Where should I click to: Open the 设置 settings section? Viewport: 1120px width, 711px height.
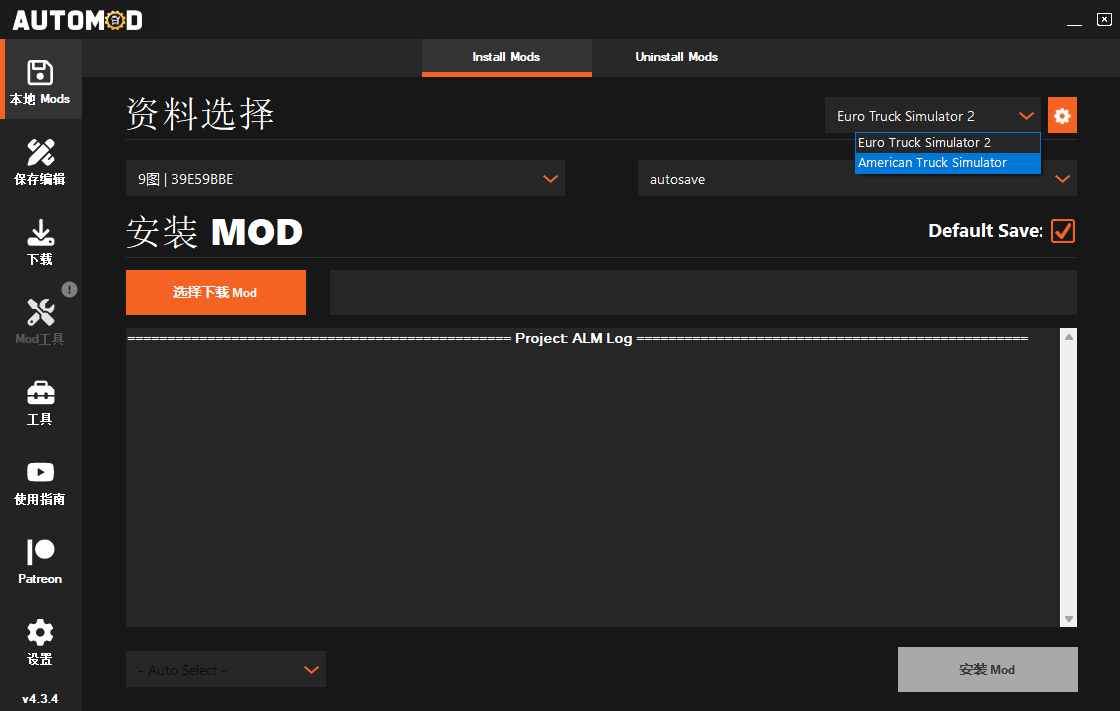pos(40,642)
